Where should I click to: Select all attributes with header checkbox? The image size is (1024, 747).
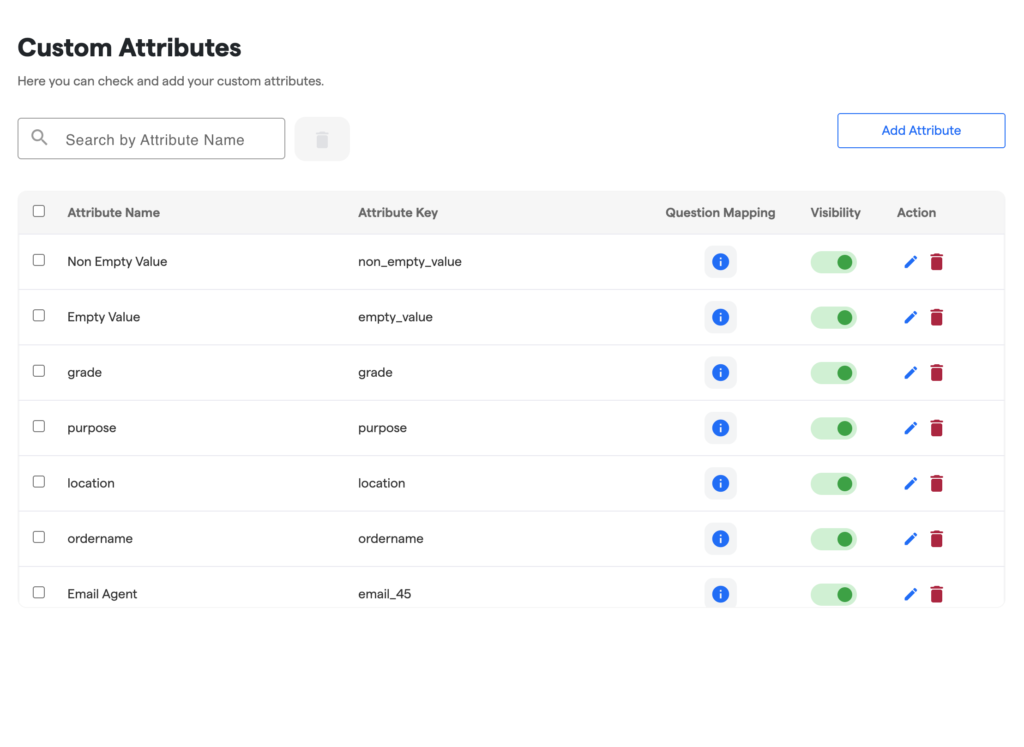point(39,211)
